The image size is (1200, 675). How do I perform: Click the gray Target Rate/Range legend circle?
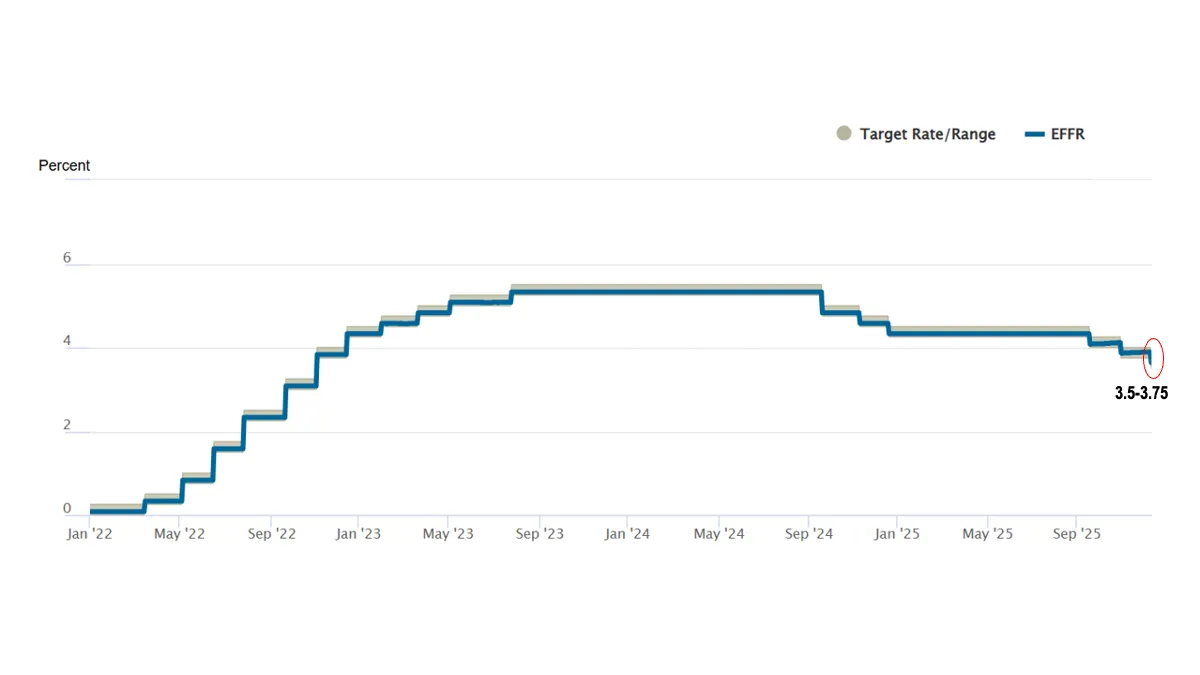point(844,134)
